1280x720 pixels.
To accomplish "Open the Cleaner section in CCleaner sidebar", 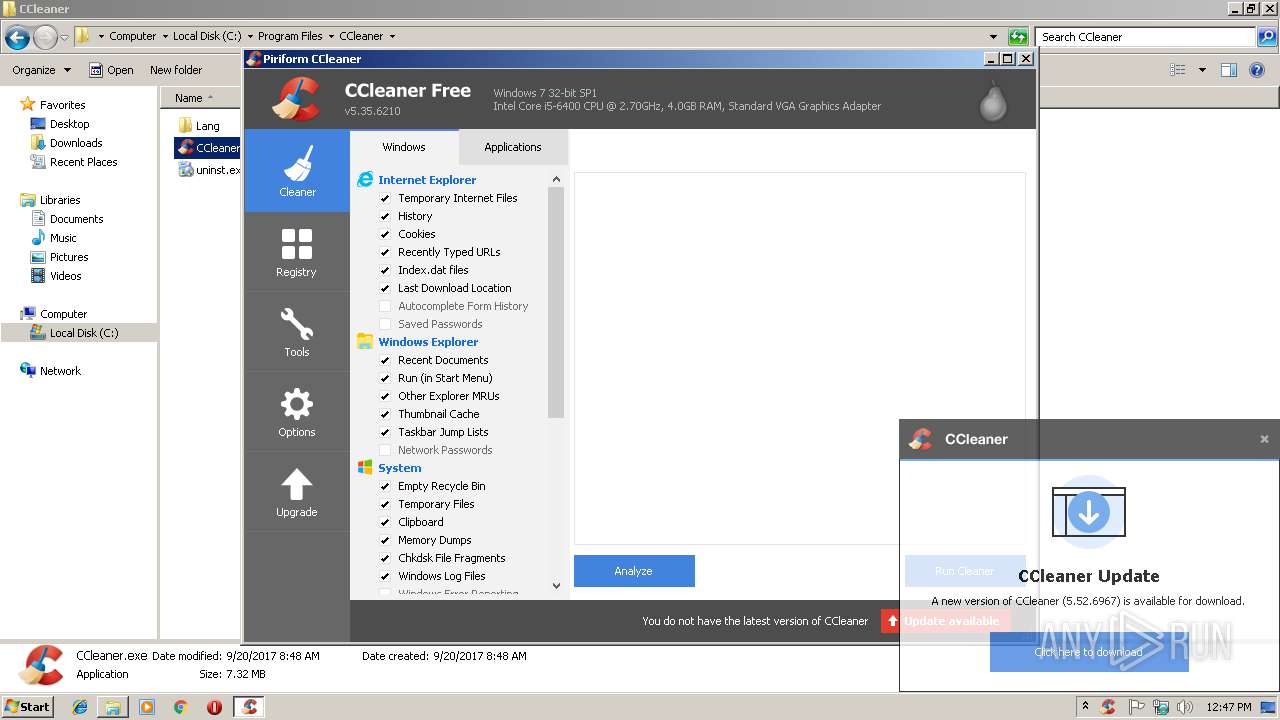I will 297,170.
